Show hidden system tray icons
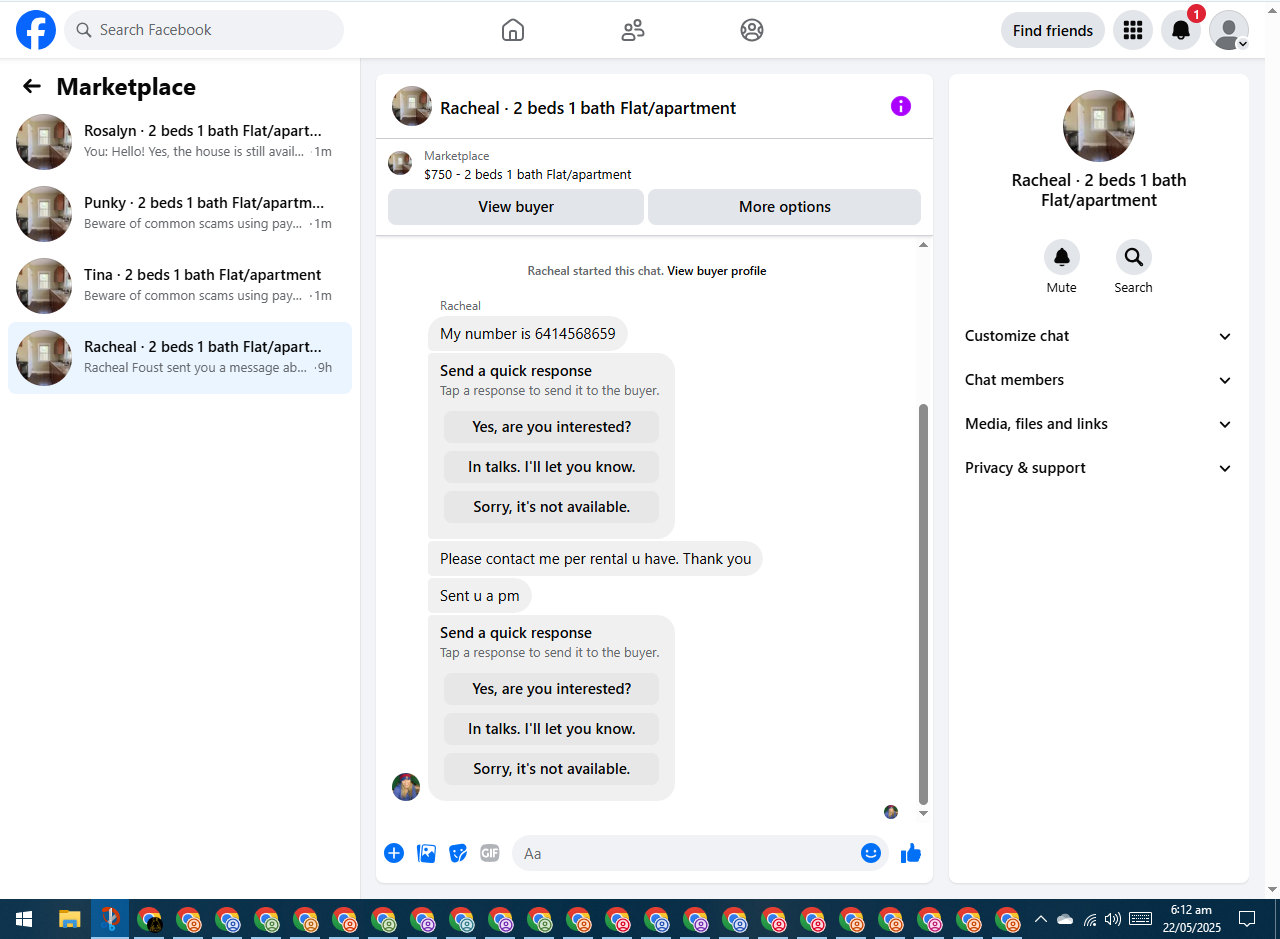 tap(1041, 919)
